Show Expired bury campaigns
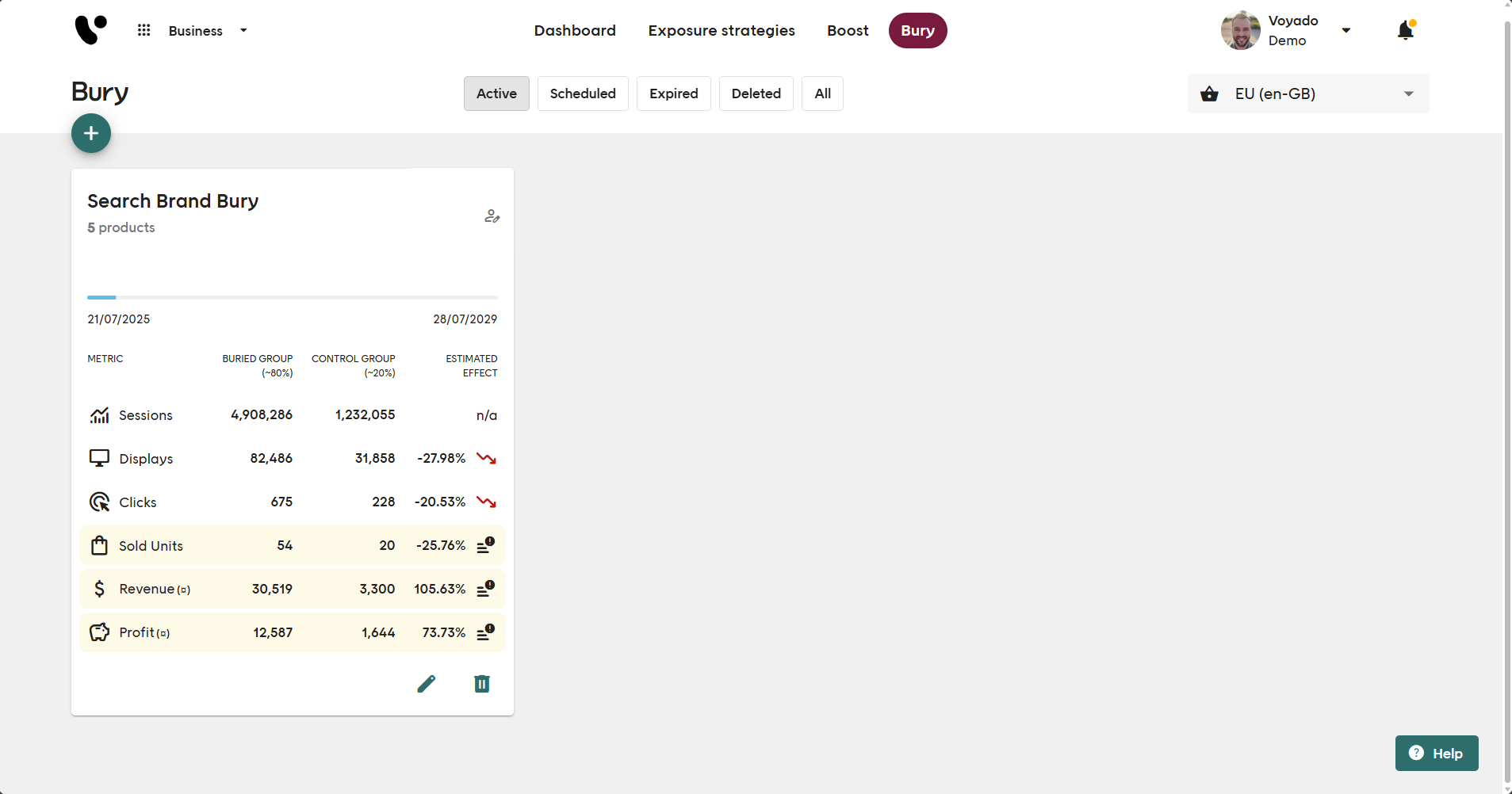This screenshot has height=794, width=1512. pos(673,94)
